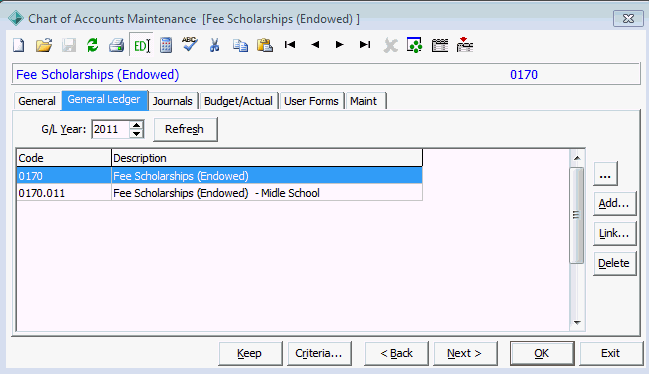
Task: Click the G/L Year input field
Action: tap(111, 129)
